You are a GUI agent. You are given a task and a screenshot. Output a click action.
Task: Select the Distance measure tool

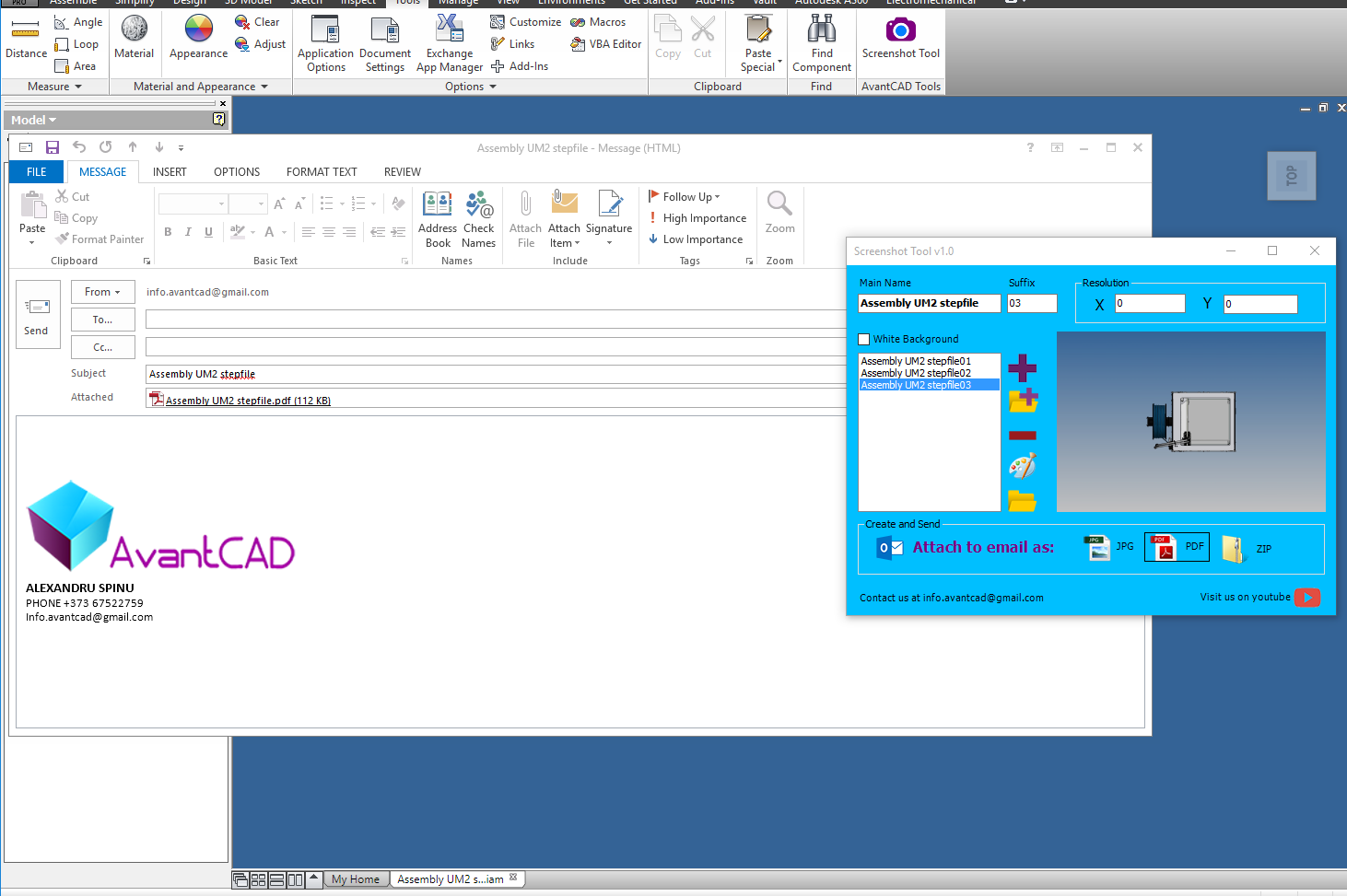coord(26,39)
